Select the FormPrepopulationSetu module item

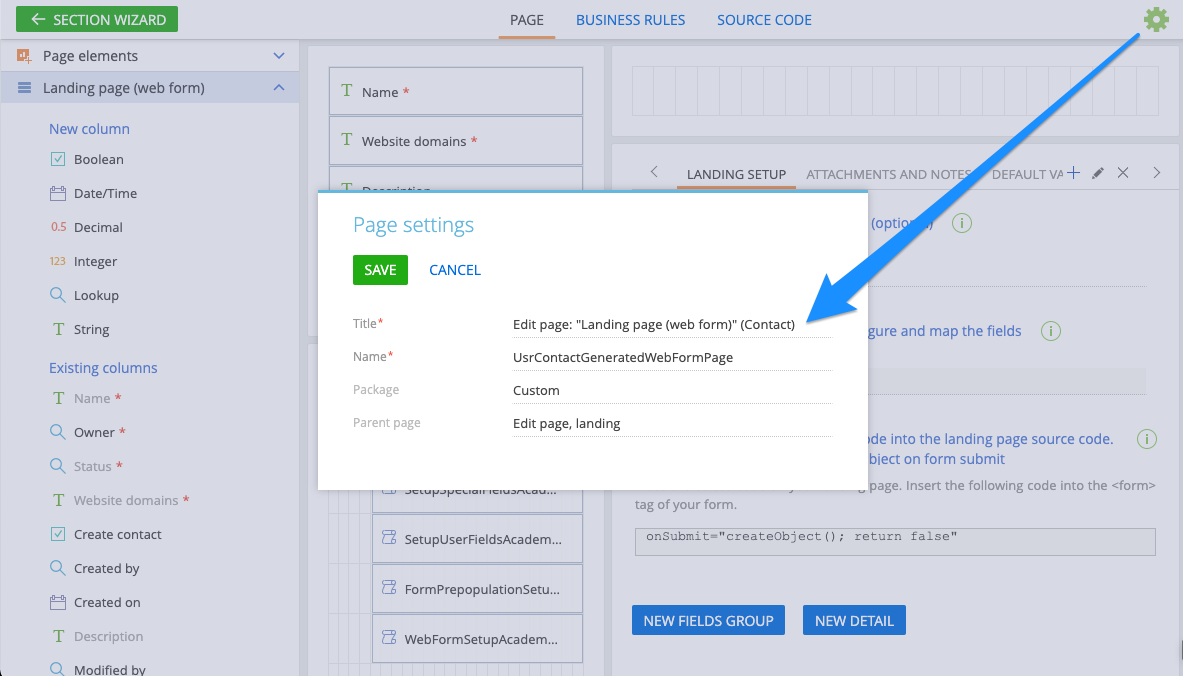point(477,588)
